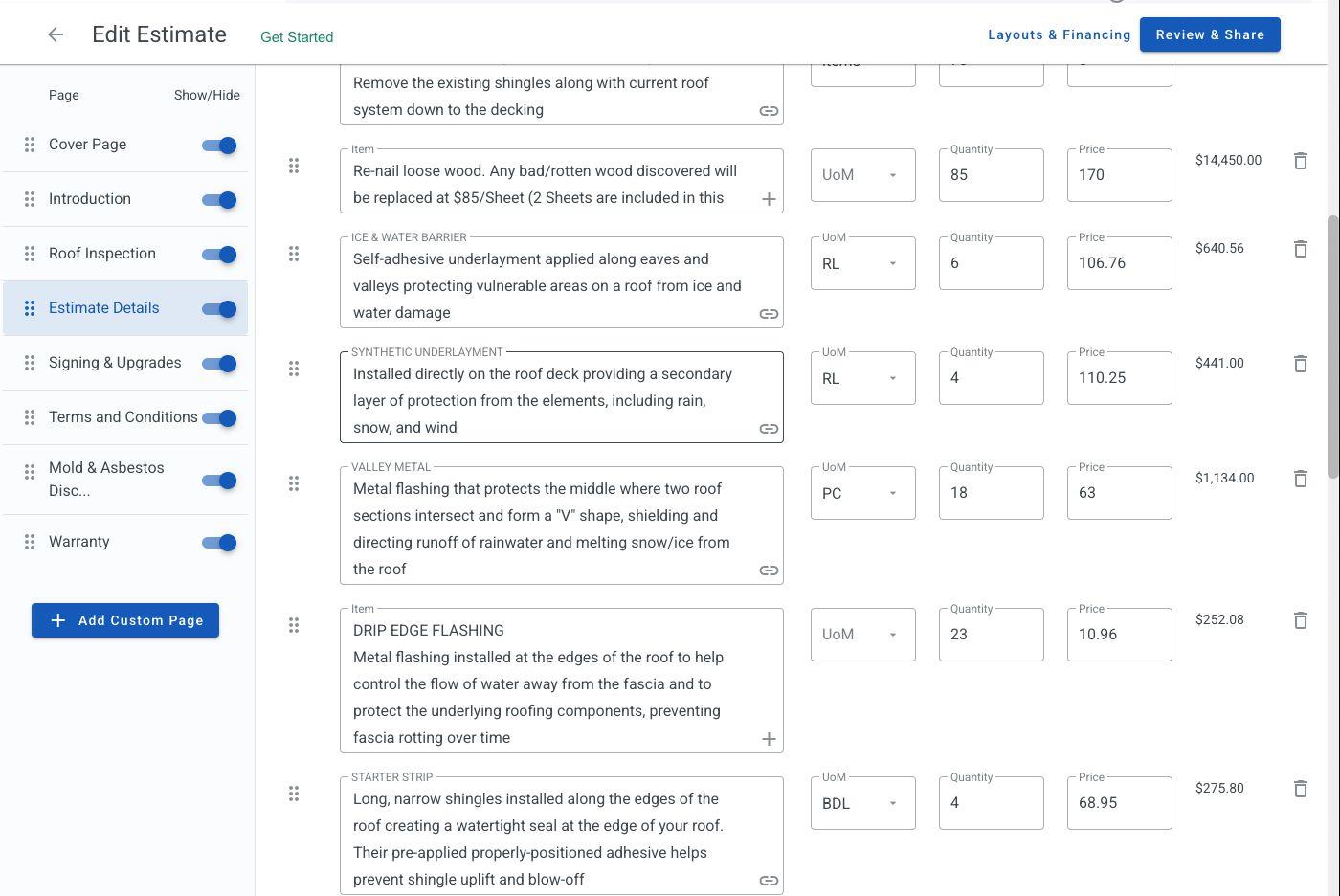Image resolution: width=1340 pixels, height=896 pixels.
Task: Open the Signing & Upgrades page
Action: point(115,363)
